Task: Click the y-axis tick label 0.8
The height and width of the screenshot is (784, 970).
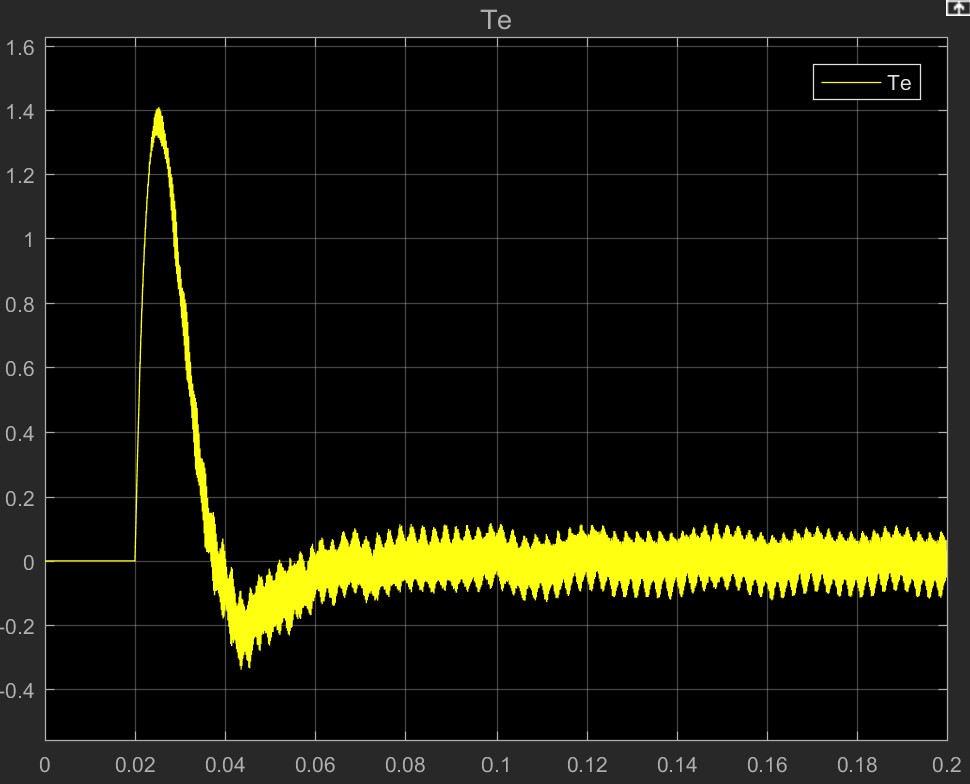Action: tap(20, 304)
